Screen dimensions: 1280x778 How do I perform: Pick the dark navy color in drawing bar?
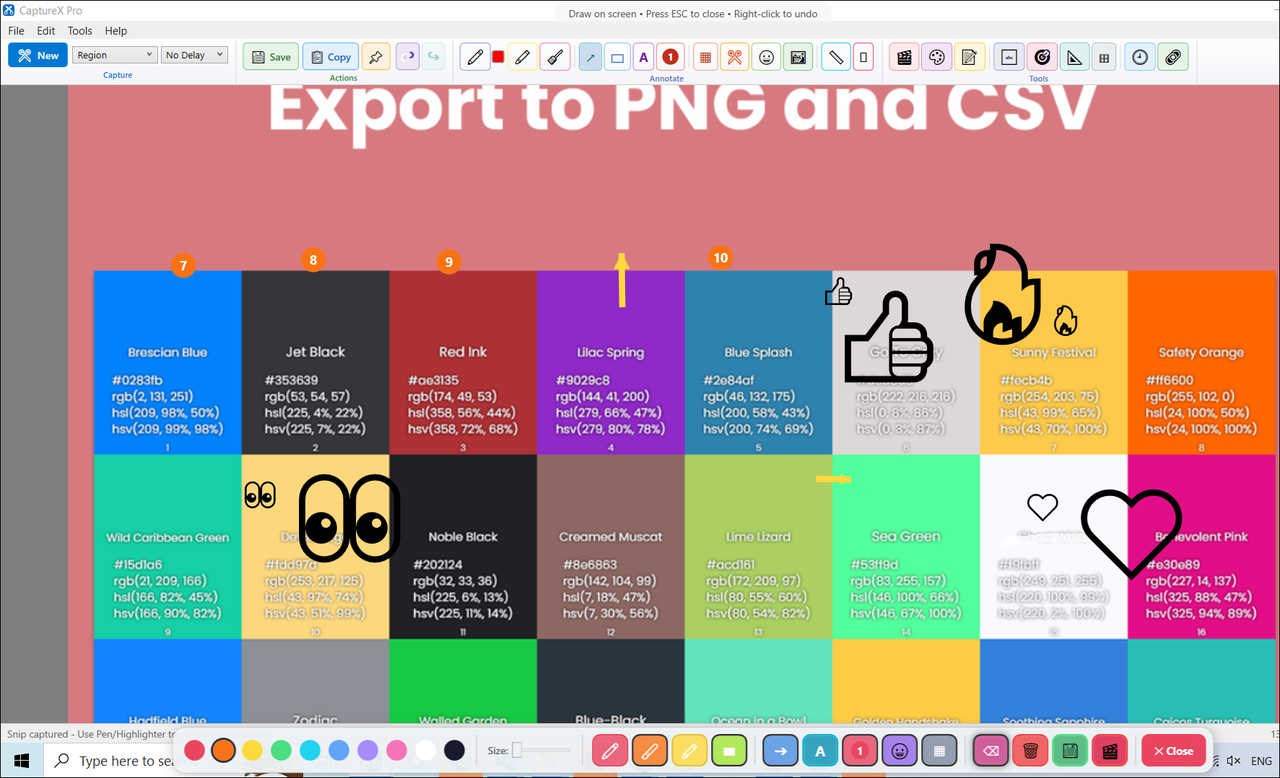[x=454, y=750]
